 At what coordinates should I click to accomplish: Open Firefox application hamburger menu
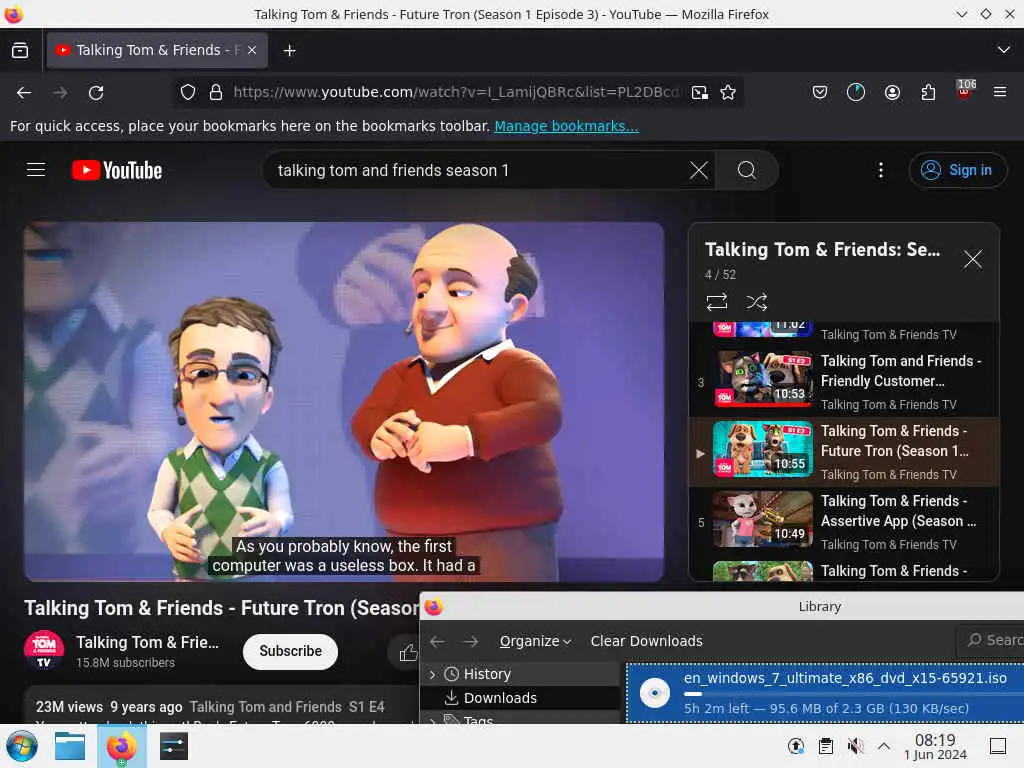point(1000,92)
